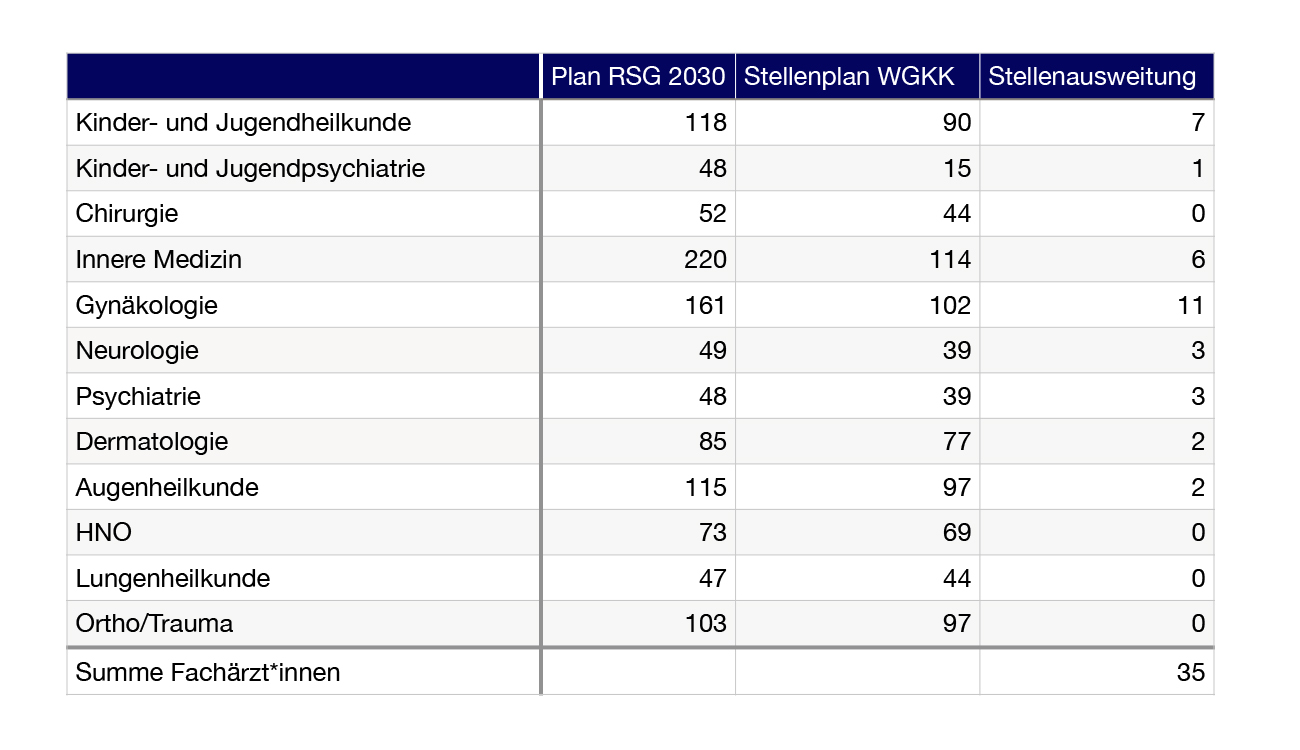Image resolution: width=1300 pixels, height=750 pixels.
Task: Click the HNO row label
Action: click(104, 533)
